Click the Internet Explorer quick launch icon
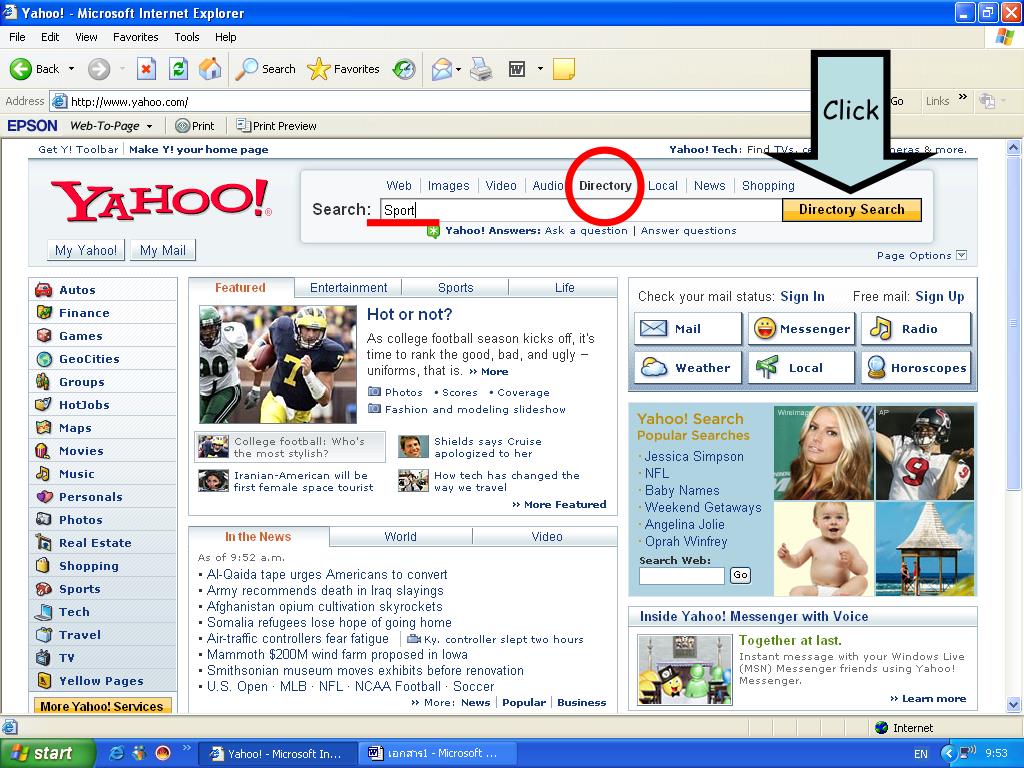 (116, 753)
